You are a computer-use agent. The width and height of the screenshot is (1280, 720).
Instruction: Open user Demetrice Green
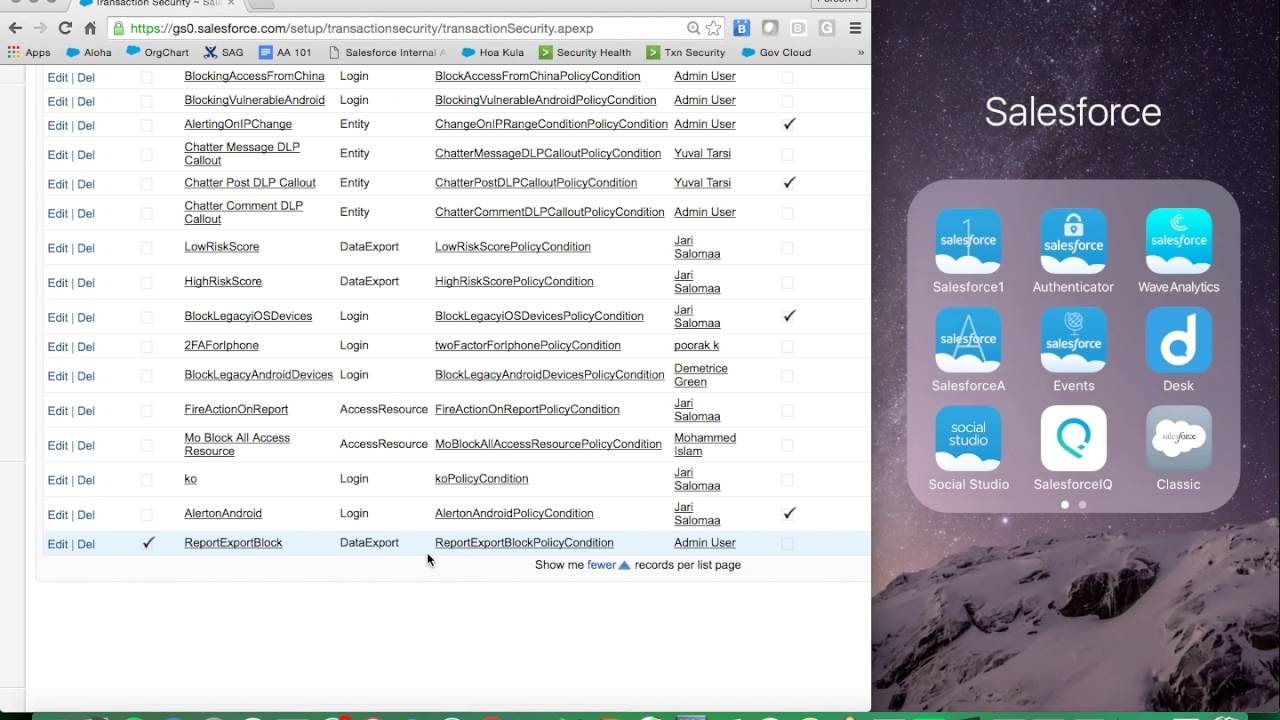[700, 375]
